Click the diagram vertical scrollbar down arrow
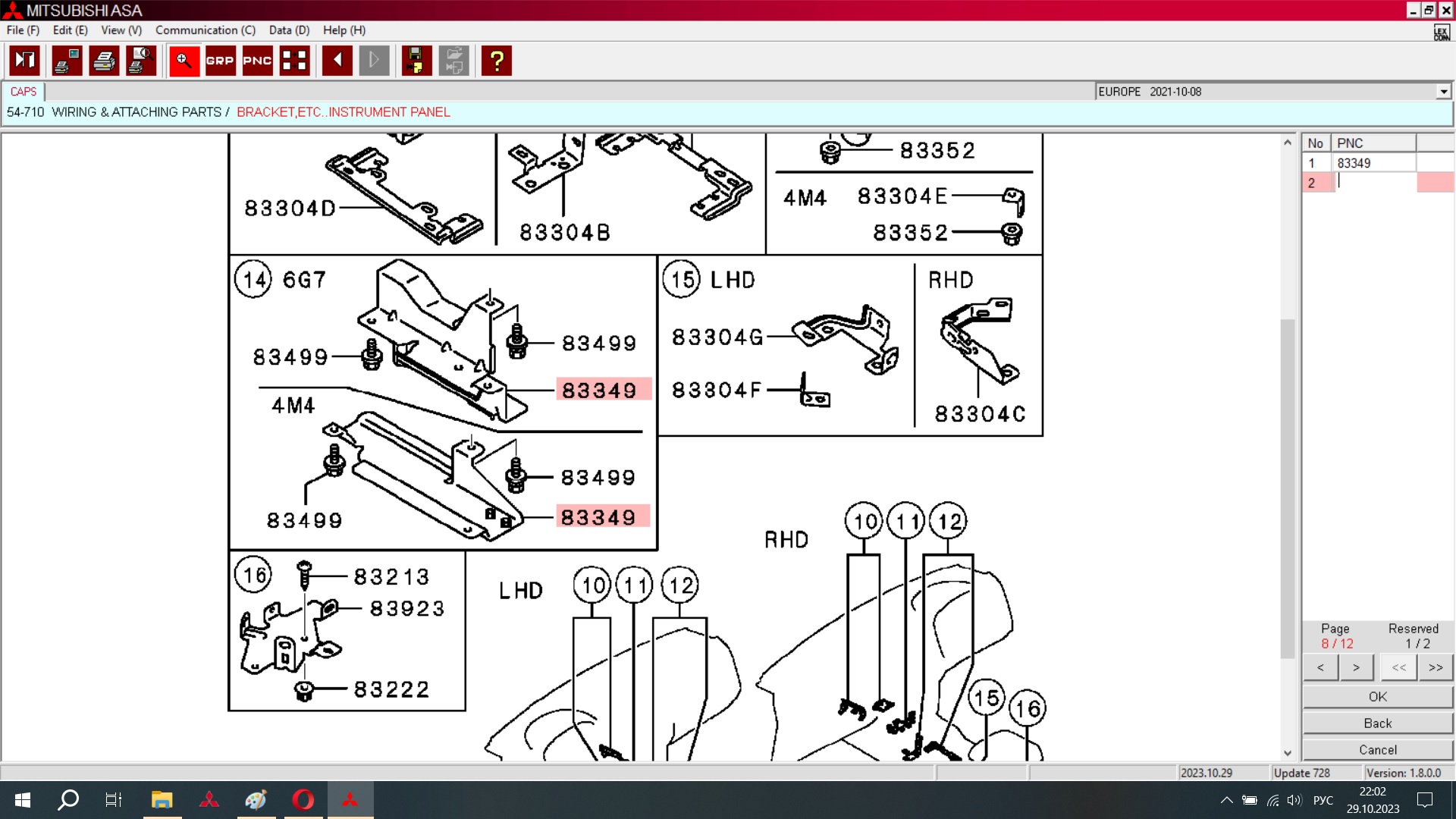The width and height of the screenshot is (1456, 819). pyautogui.click(x=1287, y=753)
